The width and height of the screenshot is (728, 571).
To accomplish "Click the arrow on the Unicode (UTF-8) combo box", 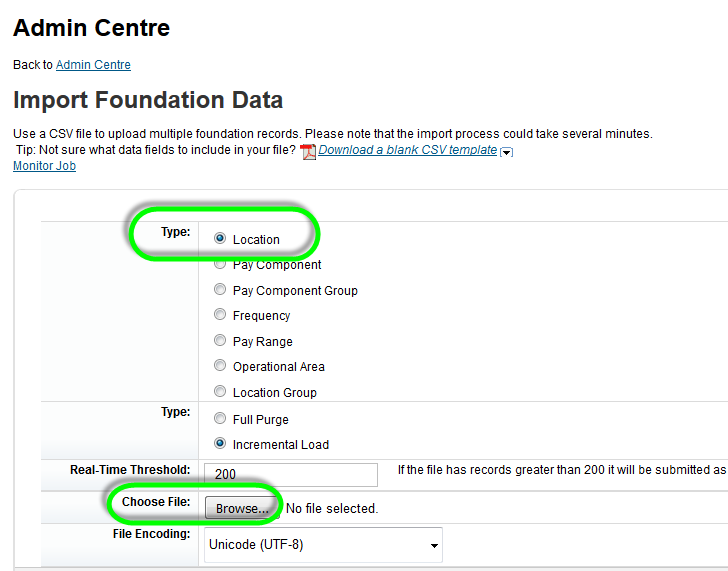I will click(434, 545).
